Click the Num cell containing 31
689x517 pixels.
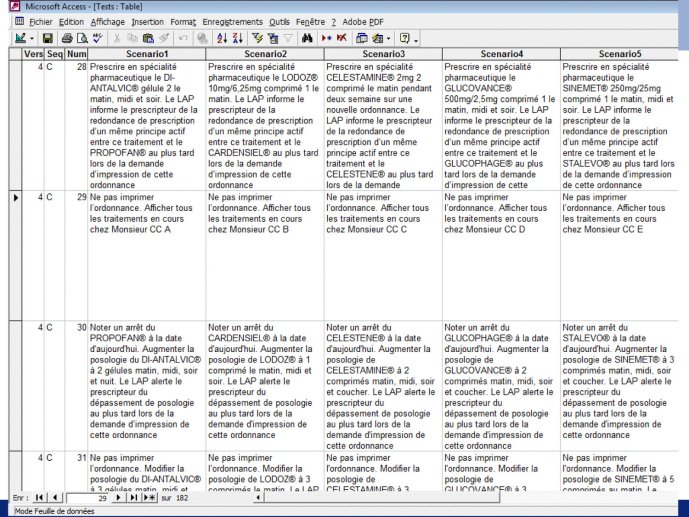[x=76, y=471]
